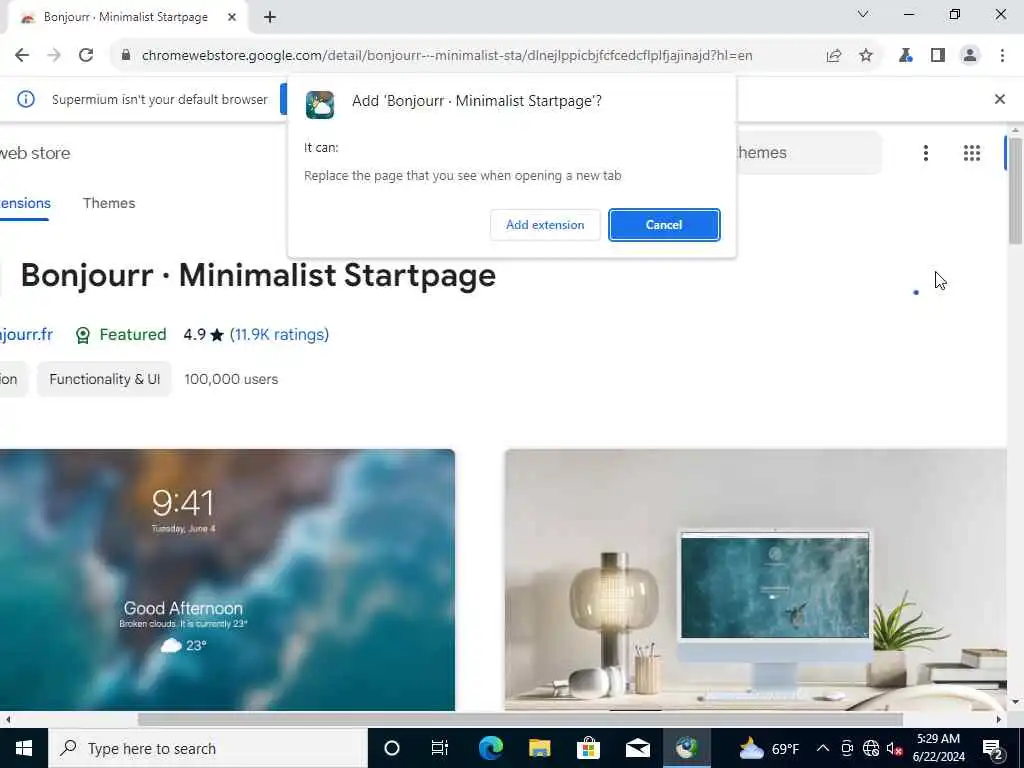Open the browser three-dot menu
Image resolution: width=1024 pixels, height=768 pixels.
[x=1002, y=56]
